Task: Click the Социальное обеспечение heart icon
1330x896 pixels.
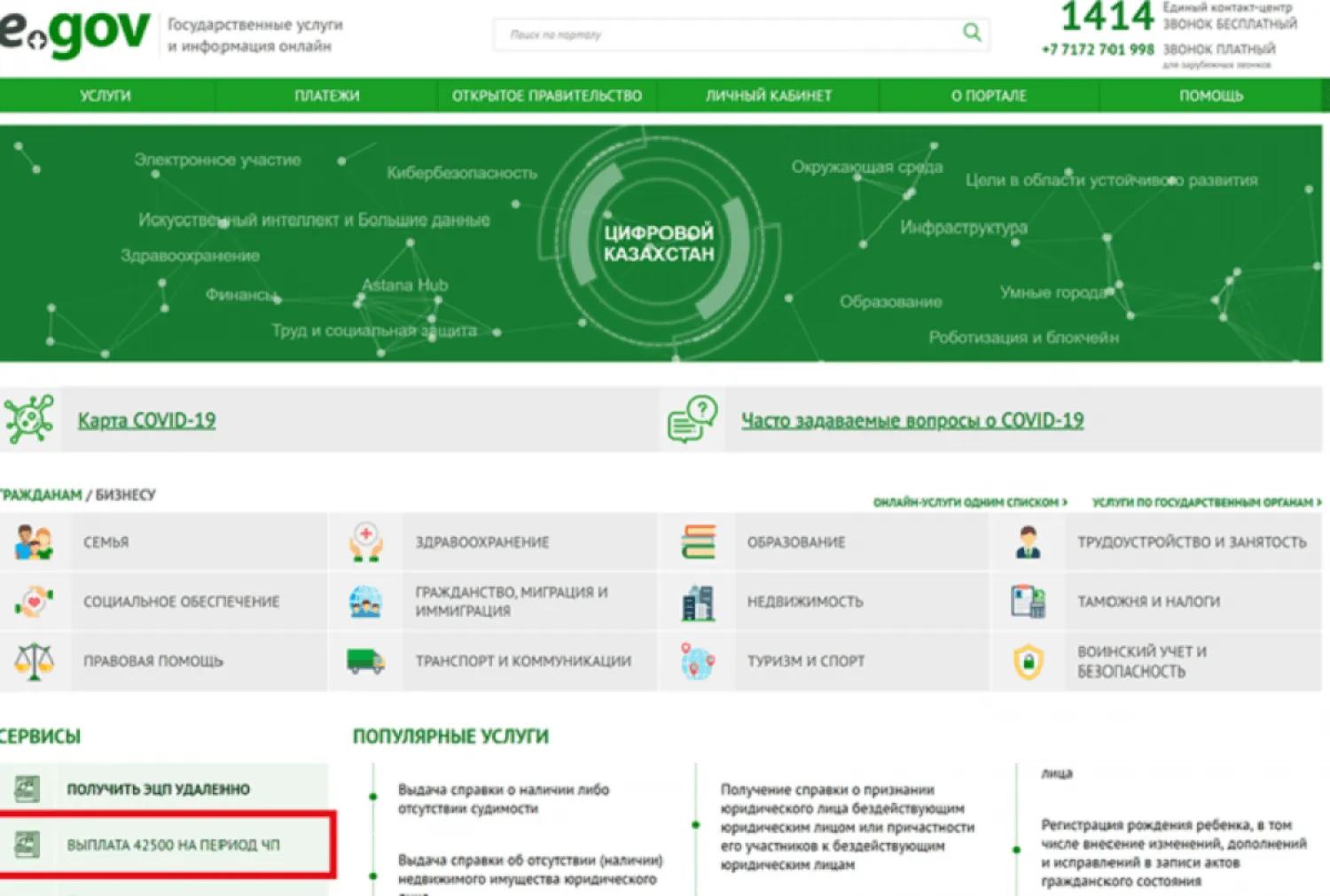Action: point(34,601)
